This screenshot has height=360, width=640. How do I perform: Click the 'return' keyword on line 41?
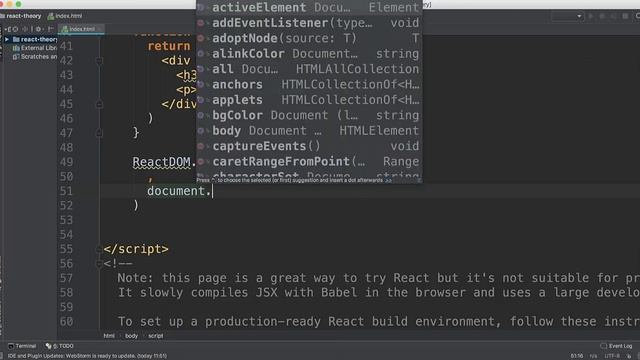tap(169, 46)
